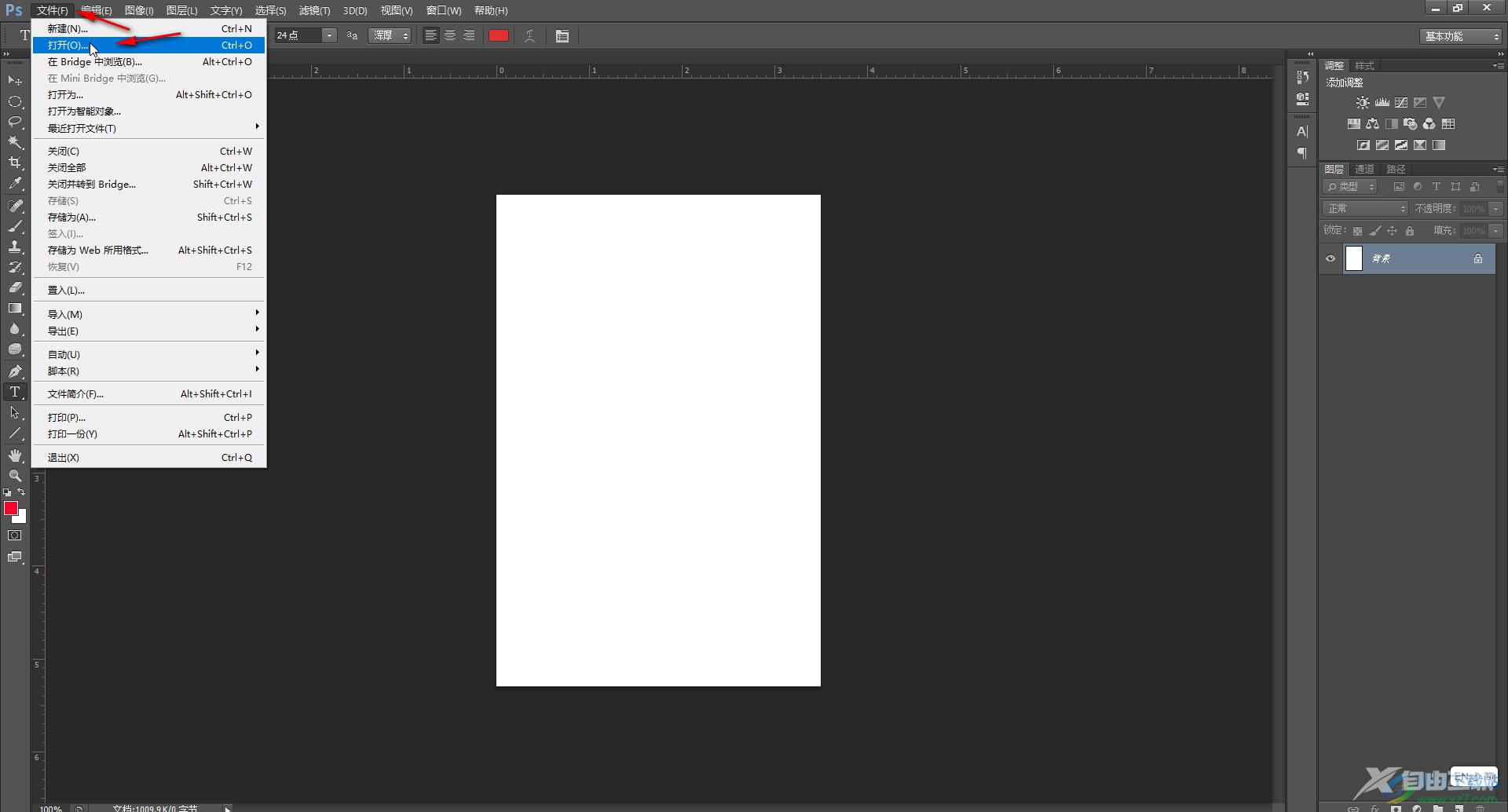Select the Lasso tool
Image resolution: width=1508 pixels, height=812 pixels.
[15, 122]
